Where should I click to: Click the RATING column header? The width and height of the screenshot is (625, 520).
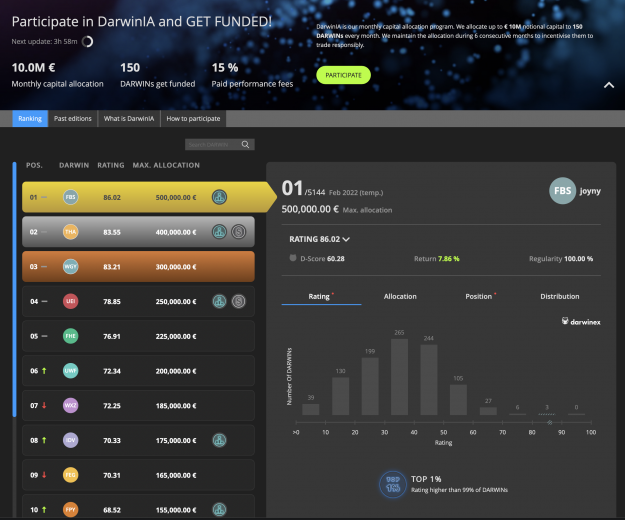[x=111, y=165]
